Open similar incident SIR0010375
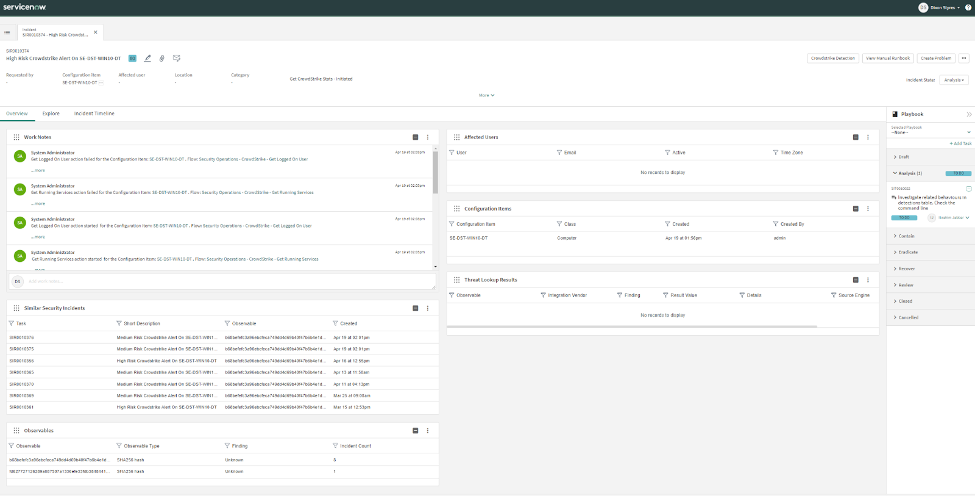Viewport: 977px width, 499px height. click(x=22, y=349)
